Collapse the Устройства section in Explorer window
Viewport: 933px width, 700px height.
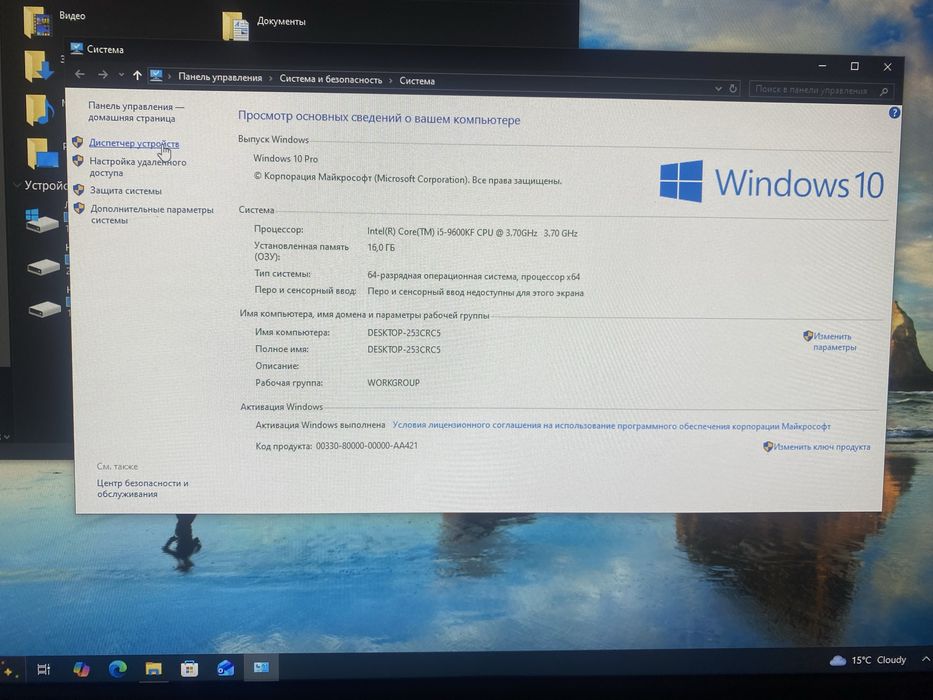17,185
